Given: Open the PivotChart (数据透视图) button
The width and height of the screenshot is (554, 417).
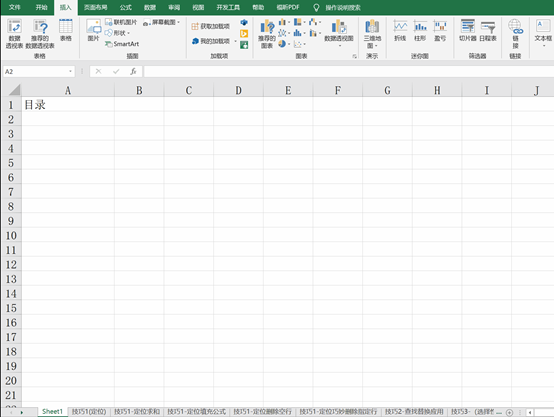Looking at the screenshot, I should point(339,30).
